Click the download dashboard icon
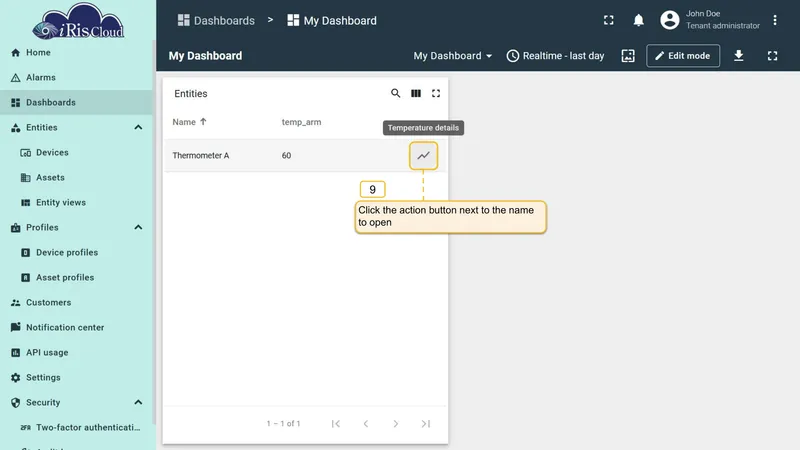 pyautogui.click(x=738, y=56)
